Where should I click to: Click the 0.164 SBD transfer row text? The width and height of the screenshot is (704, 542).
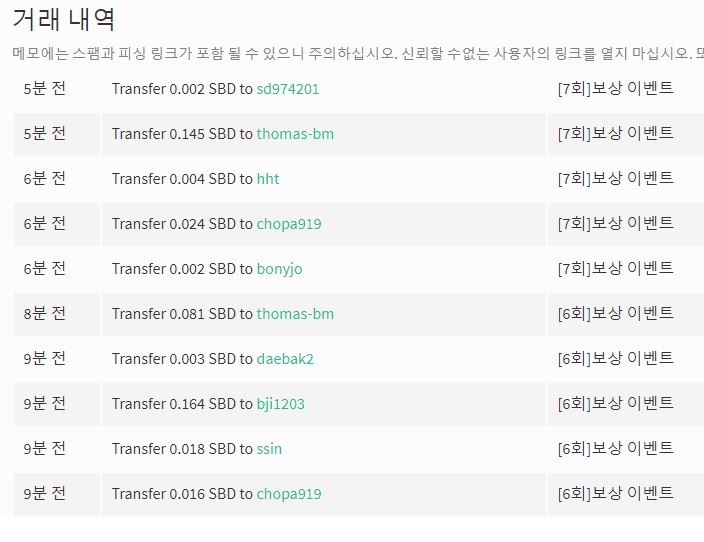(x=208, y=403)
